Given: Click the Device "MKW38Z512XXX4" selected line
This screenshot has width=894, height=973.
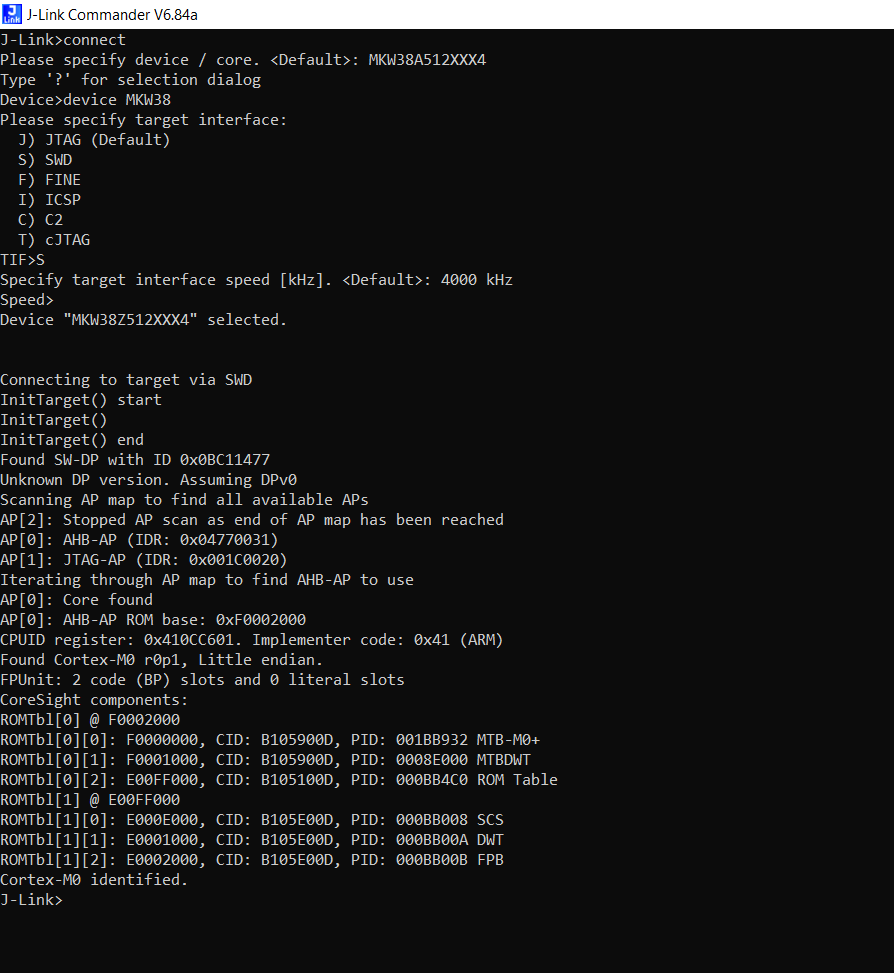Looking at the screenshot, I should point(143,320).
